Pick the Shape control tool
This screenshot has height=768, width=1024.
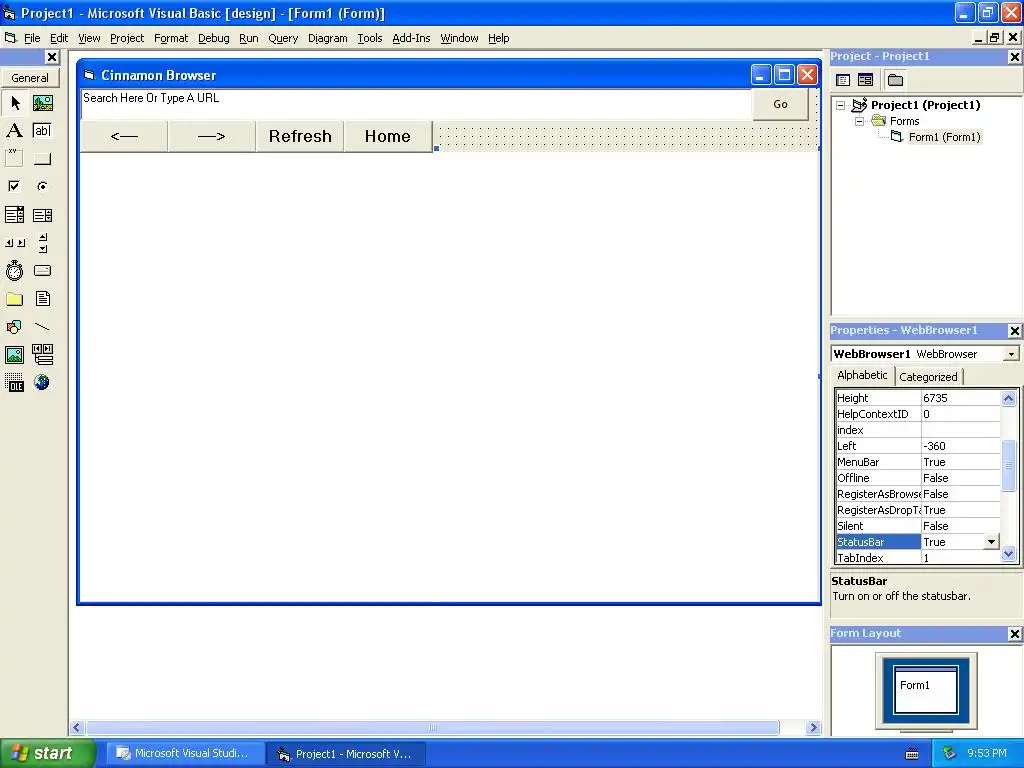(14, 327)
